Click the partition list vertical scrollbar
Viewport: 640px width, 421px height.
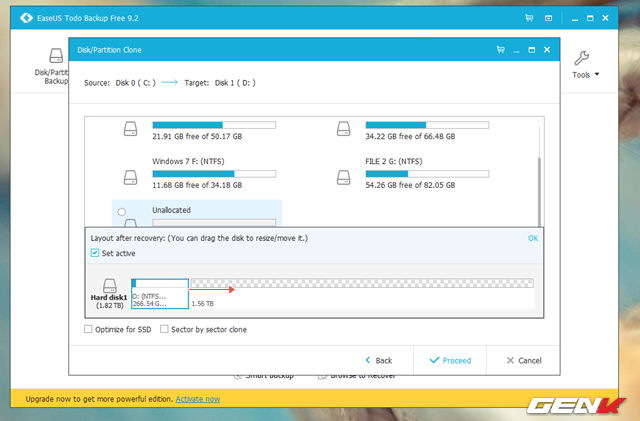(x=539, y=192)
